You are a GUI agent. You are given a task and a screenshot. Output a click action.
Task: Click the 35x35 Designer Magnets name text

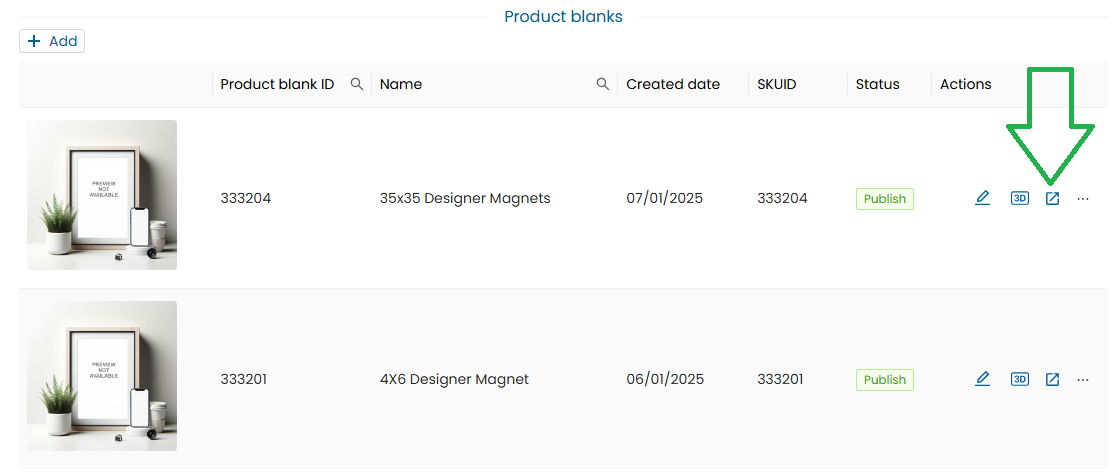click(465, 198)
